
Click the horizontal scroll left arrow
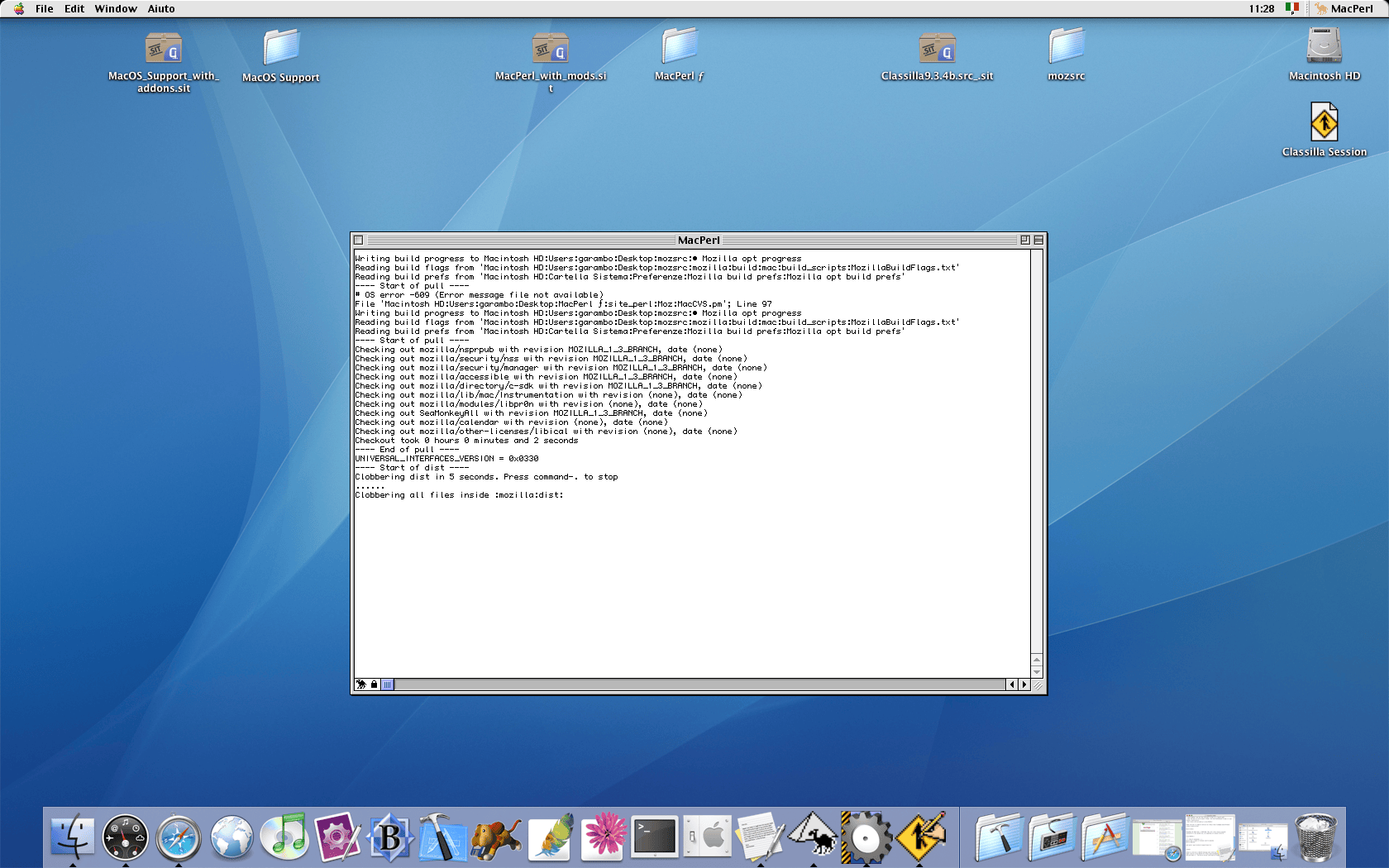(x=1012, y=684)
